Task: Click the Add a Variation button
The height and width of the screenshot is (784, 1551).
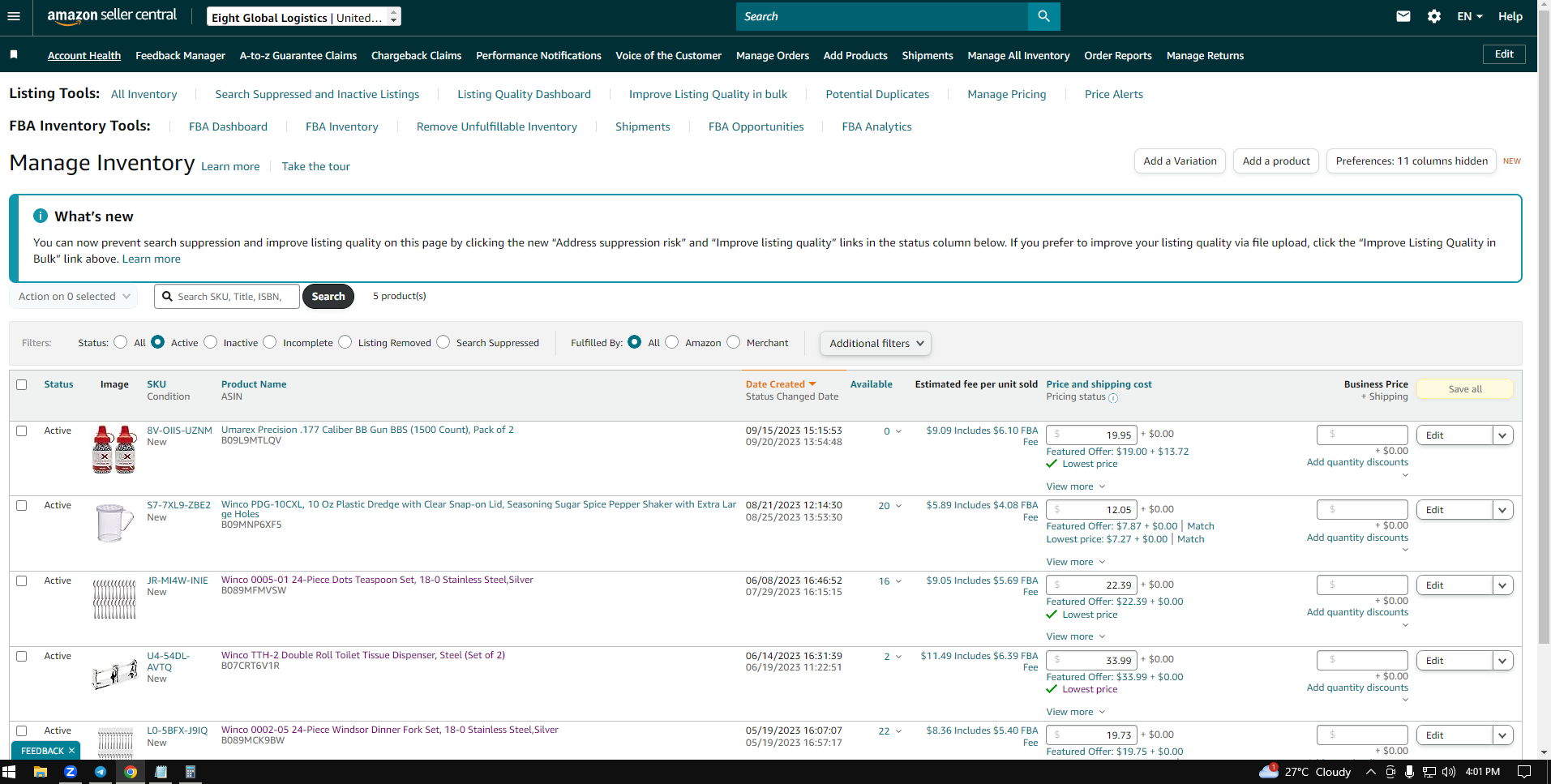Action: pos(1180,161)
